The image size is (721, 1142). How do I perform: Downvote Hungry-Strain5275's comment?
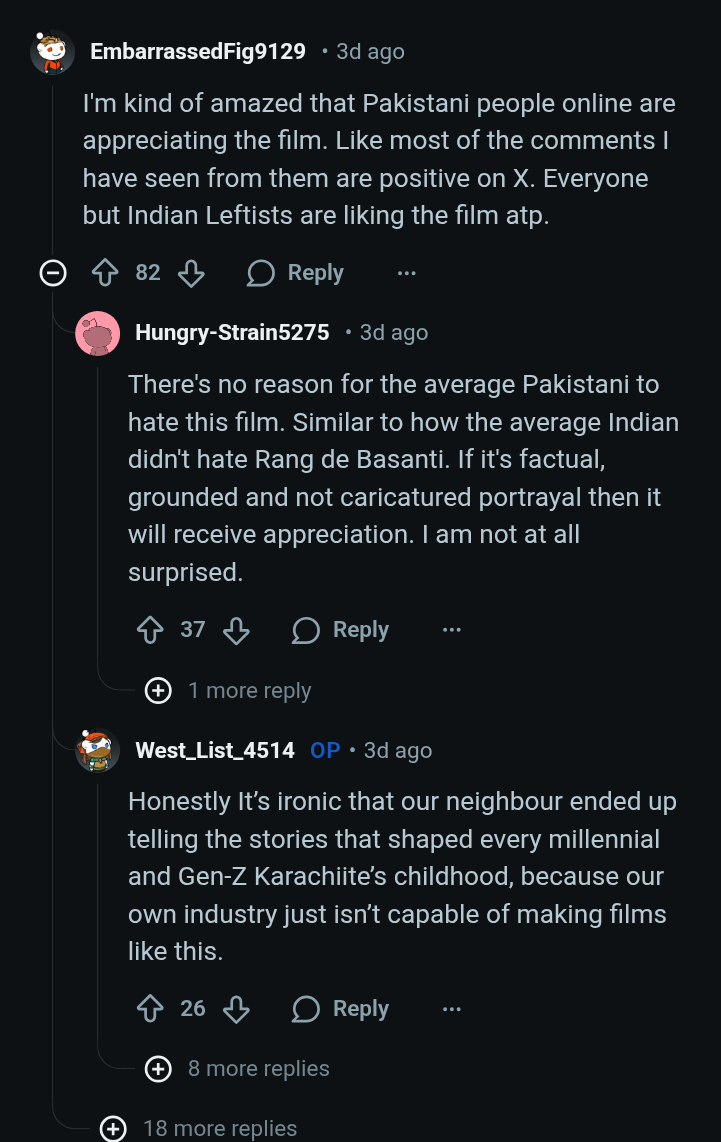pyautogui.click(x=236, y=630)
